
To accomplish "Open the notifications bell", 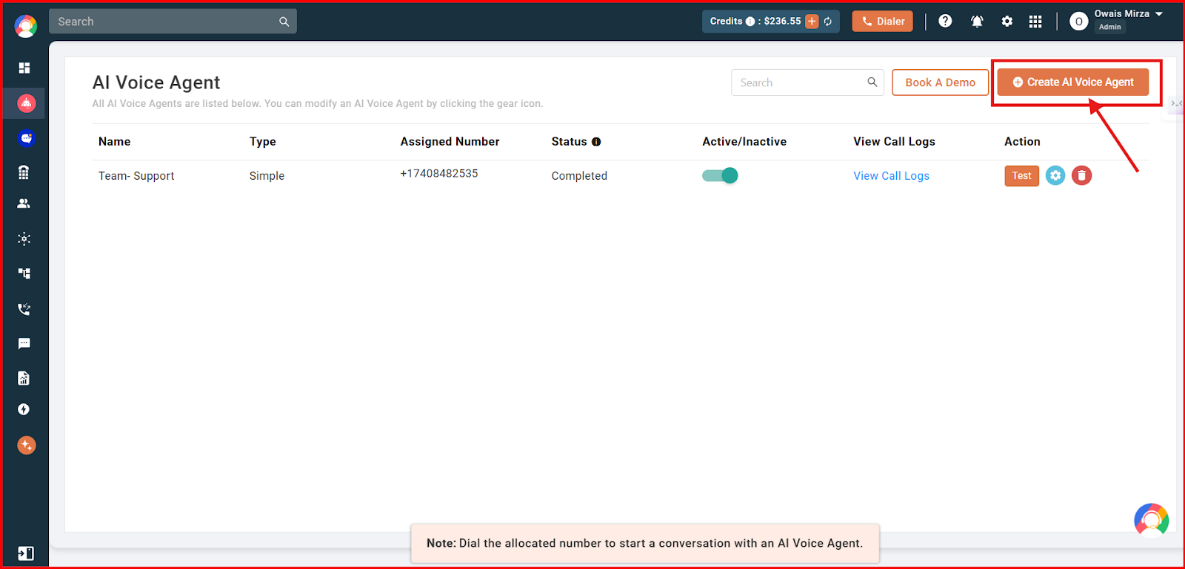I will click(x=977, y=21).
